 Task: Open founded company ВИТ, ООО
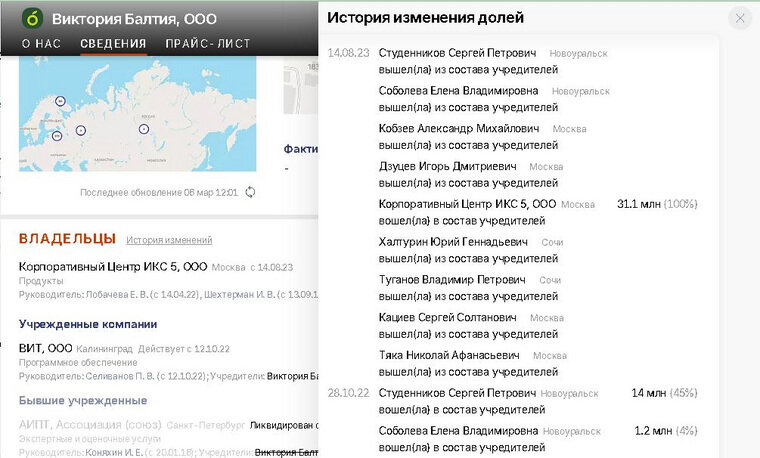46,348
